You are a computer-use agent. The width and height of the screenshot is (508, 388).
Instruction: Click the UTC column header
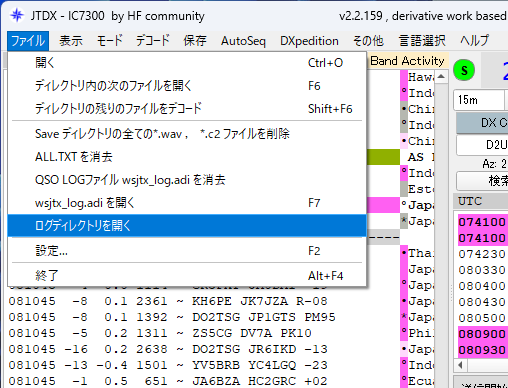pyautogui.click(x=470, y=201)
